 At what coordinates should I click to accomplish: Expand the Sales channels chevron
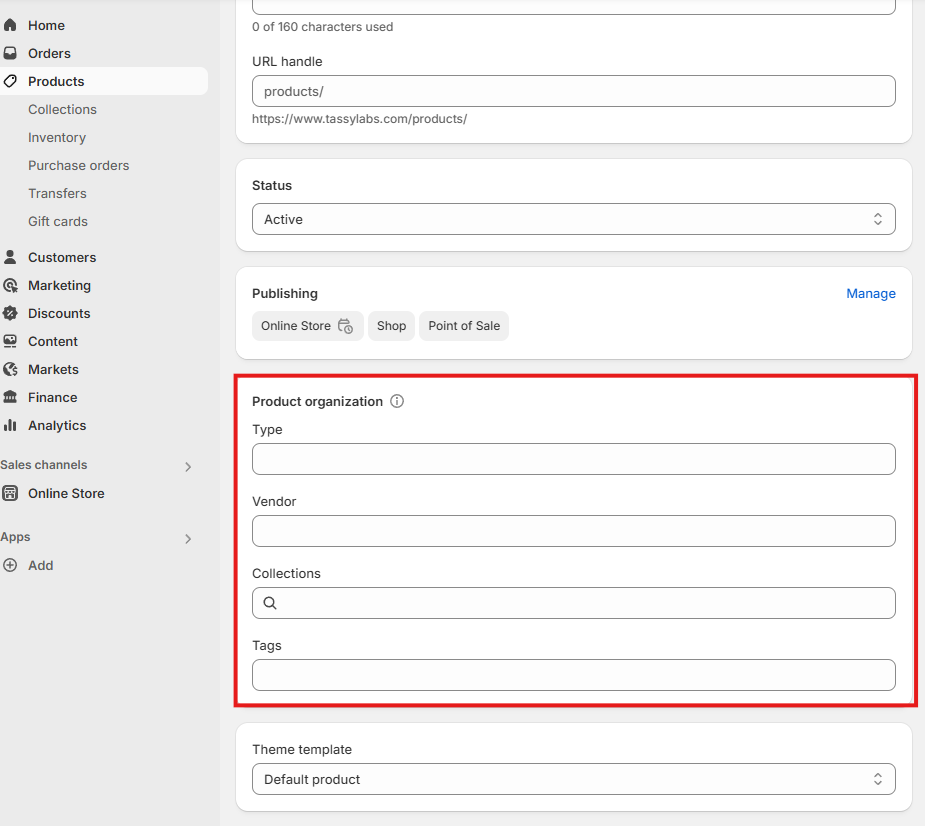click(188, 467)
